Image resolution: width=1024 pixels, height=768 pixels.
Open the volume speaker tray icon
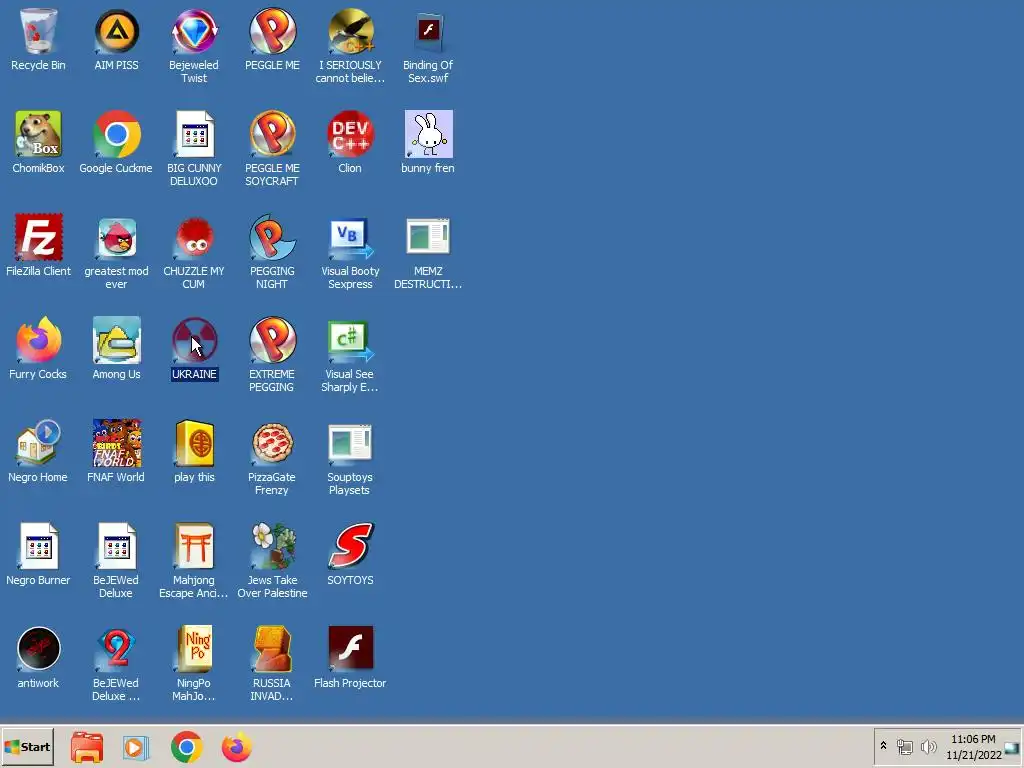(928, 746)
